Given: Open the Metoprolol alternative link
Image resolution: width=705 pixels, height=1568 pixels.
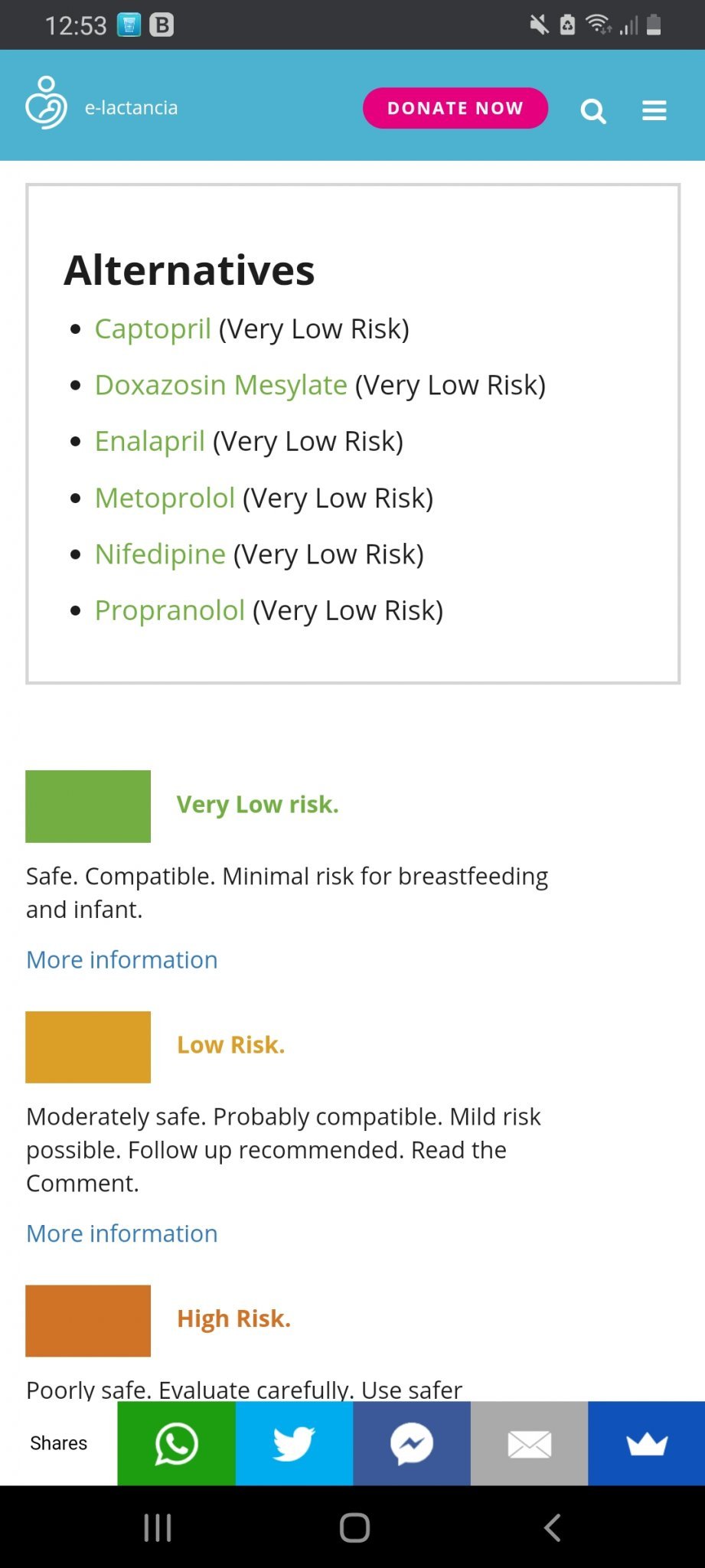Looking at the screenshot, I should (x=165, y=498).
